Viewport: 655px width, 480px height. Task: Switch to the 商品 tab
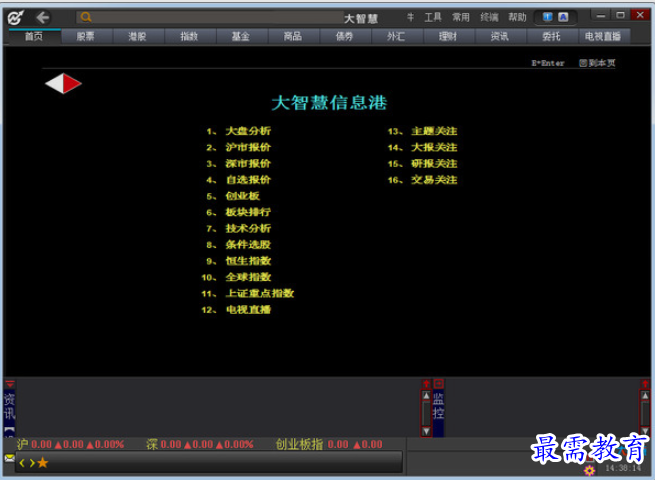[293, 37]
